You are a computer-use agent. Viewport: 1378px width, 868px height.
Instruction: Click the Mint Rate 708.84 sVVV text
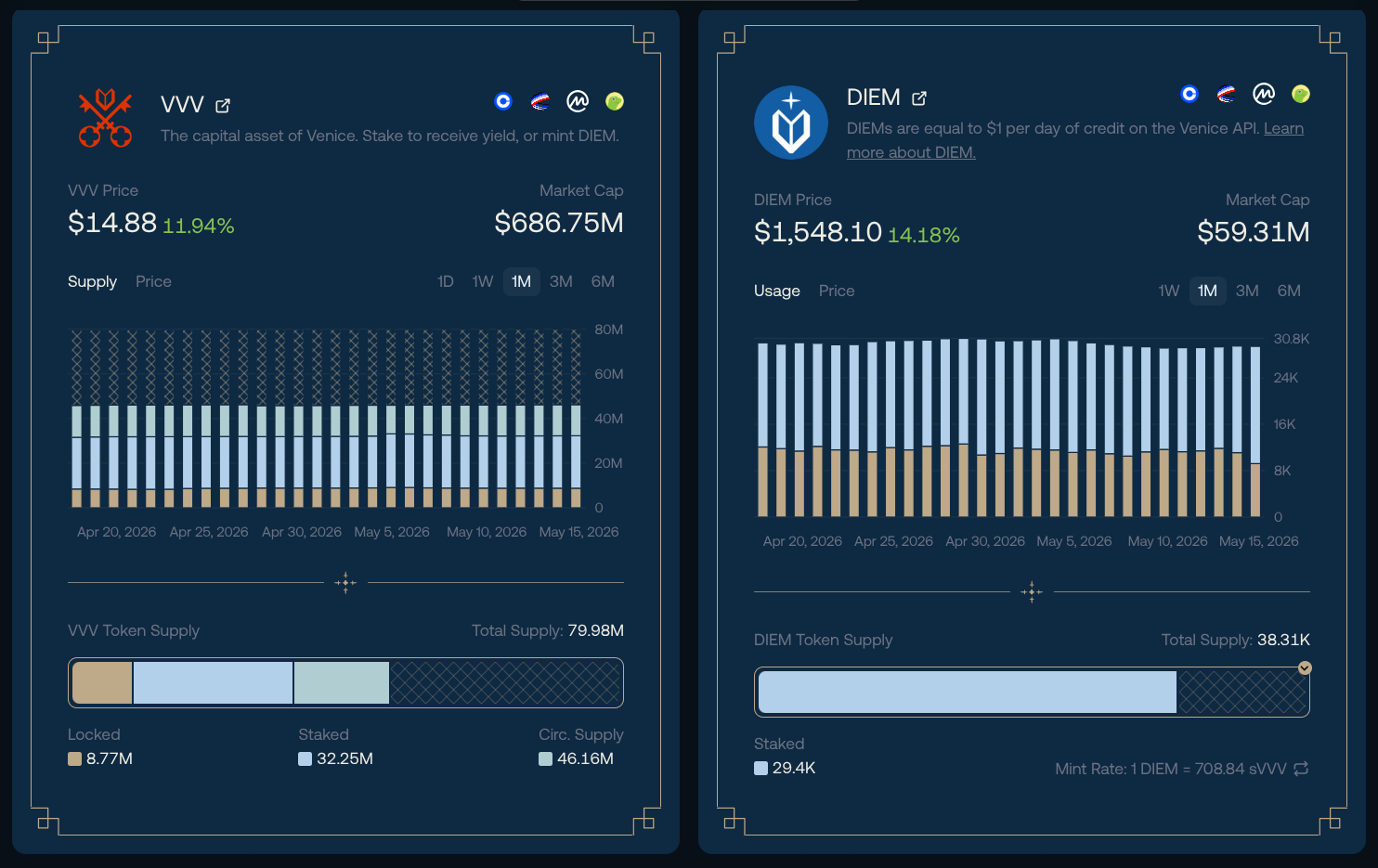1171,769
